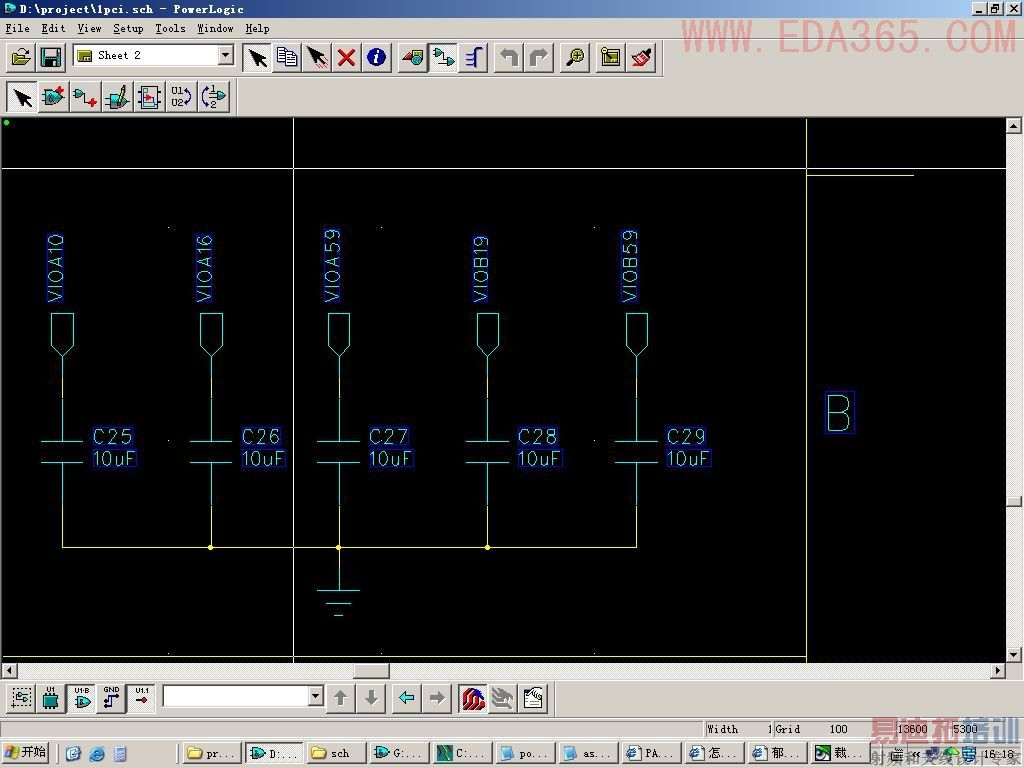Click the Swap Pin 1/2 gate icon
Viewport: 1024px width, 768px height.
click(214, 97)
